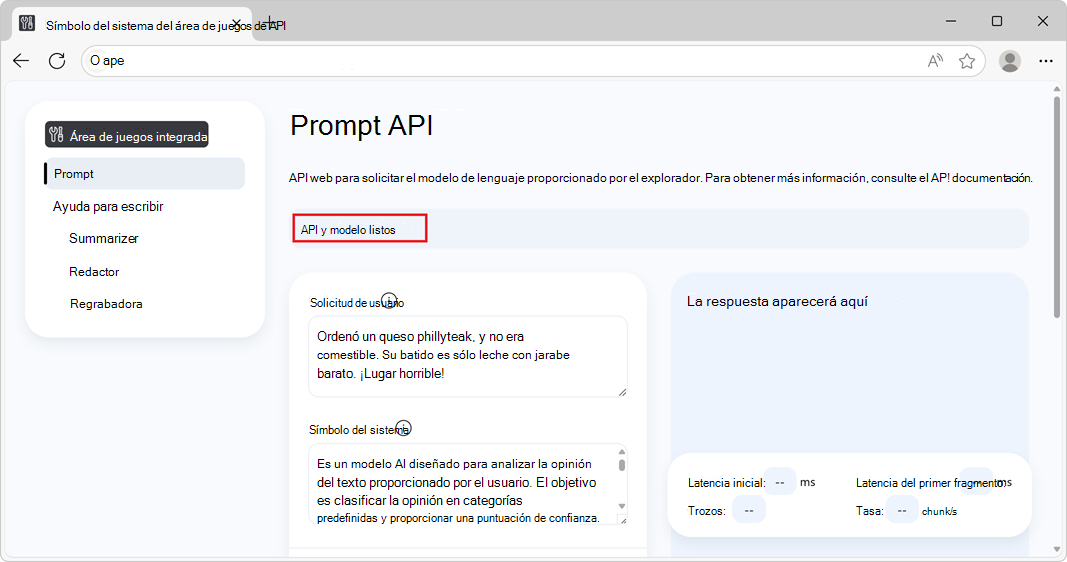Click Latencia del primer fragmento label
This screenshot has height=562, width=1067.
930,482
